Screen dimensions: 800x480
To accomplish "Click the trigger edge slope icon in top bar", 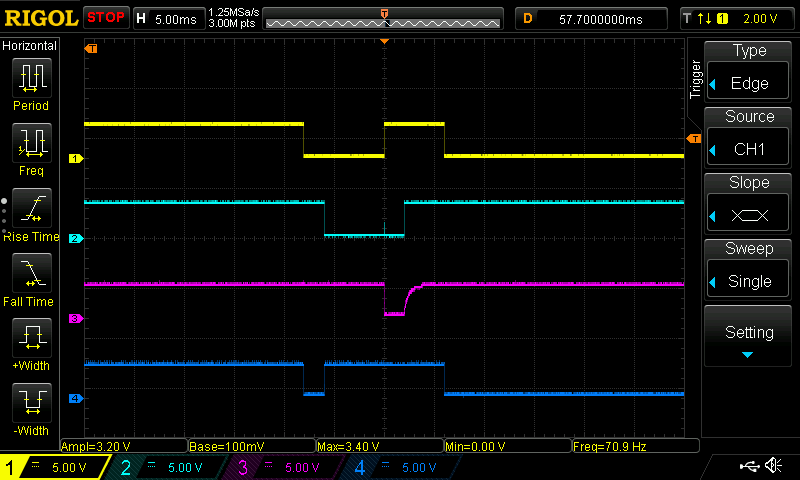I will coord(705,19).
